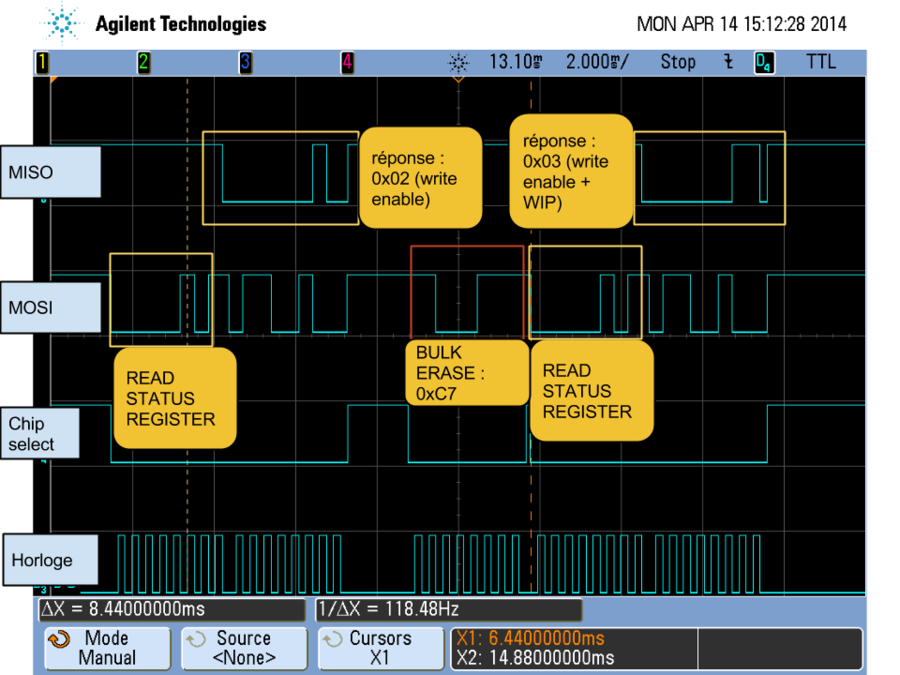This screenshot has height=675, width=900.
Task: Open the Cursors X1 selection softkey
Action: click(380, 648)
